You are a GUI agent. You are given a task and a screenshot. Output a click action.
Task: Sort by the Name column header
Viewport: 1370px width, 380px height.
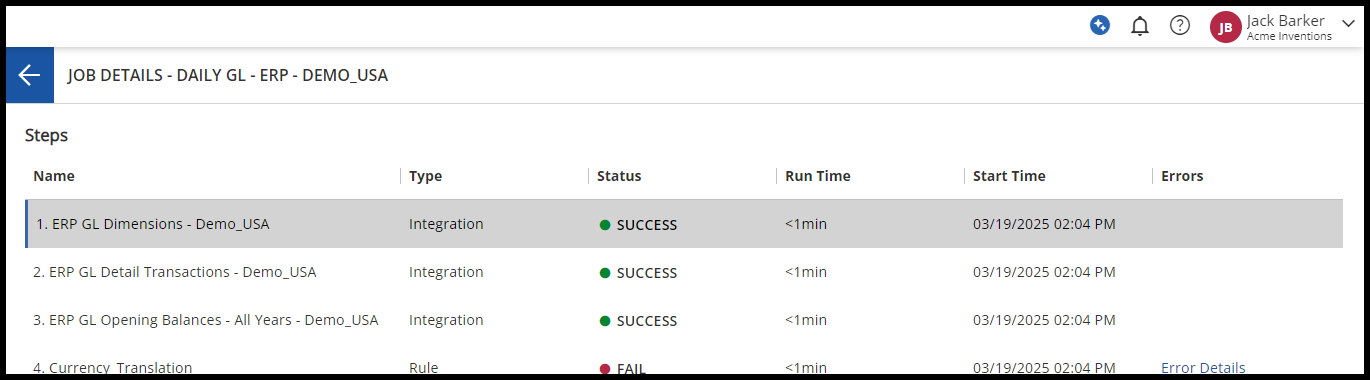point(54,176)
